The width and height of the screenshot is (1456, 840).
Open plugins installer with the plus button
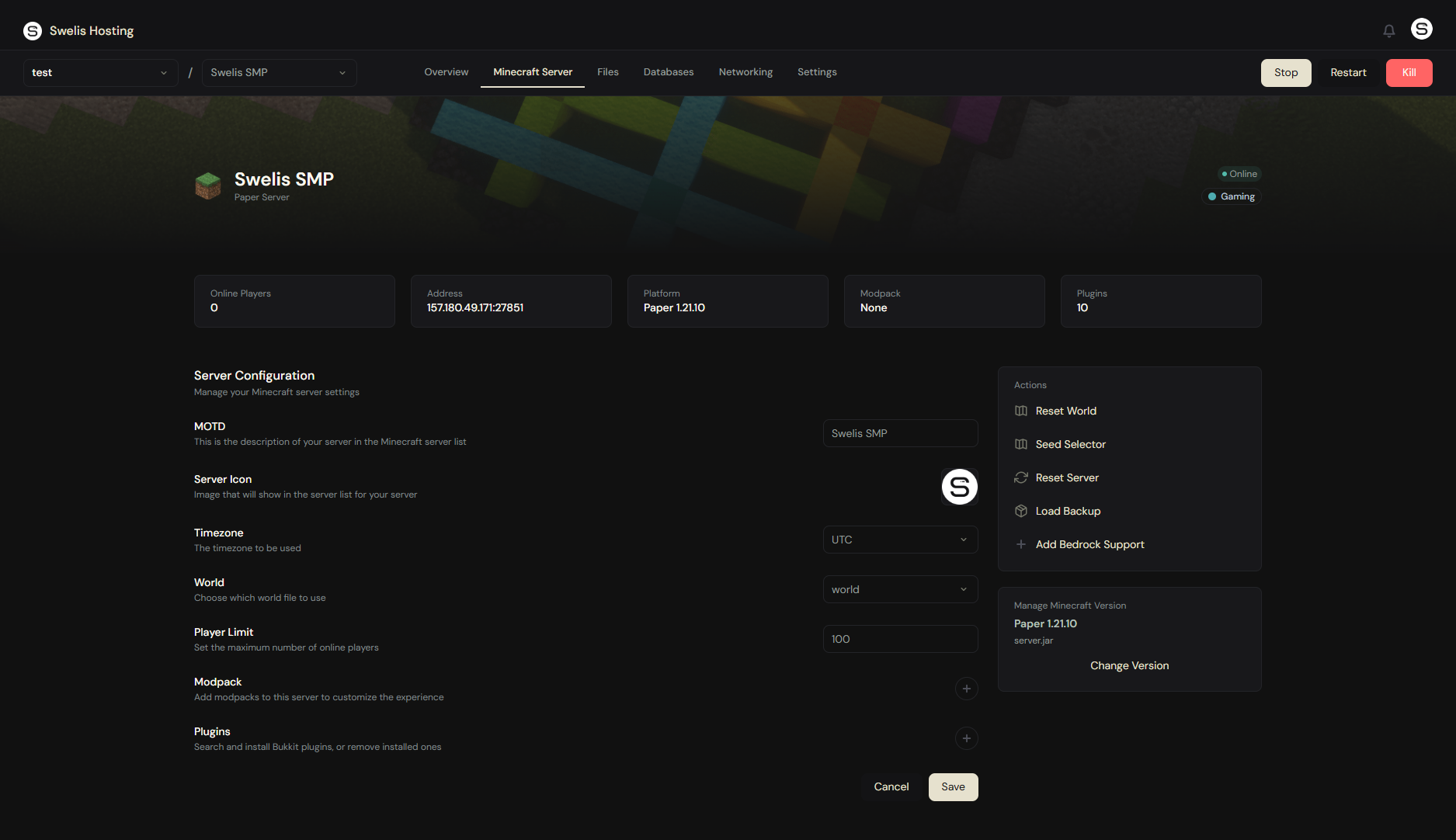966,738
